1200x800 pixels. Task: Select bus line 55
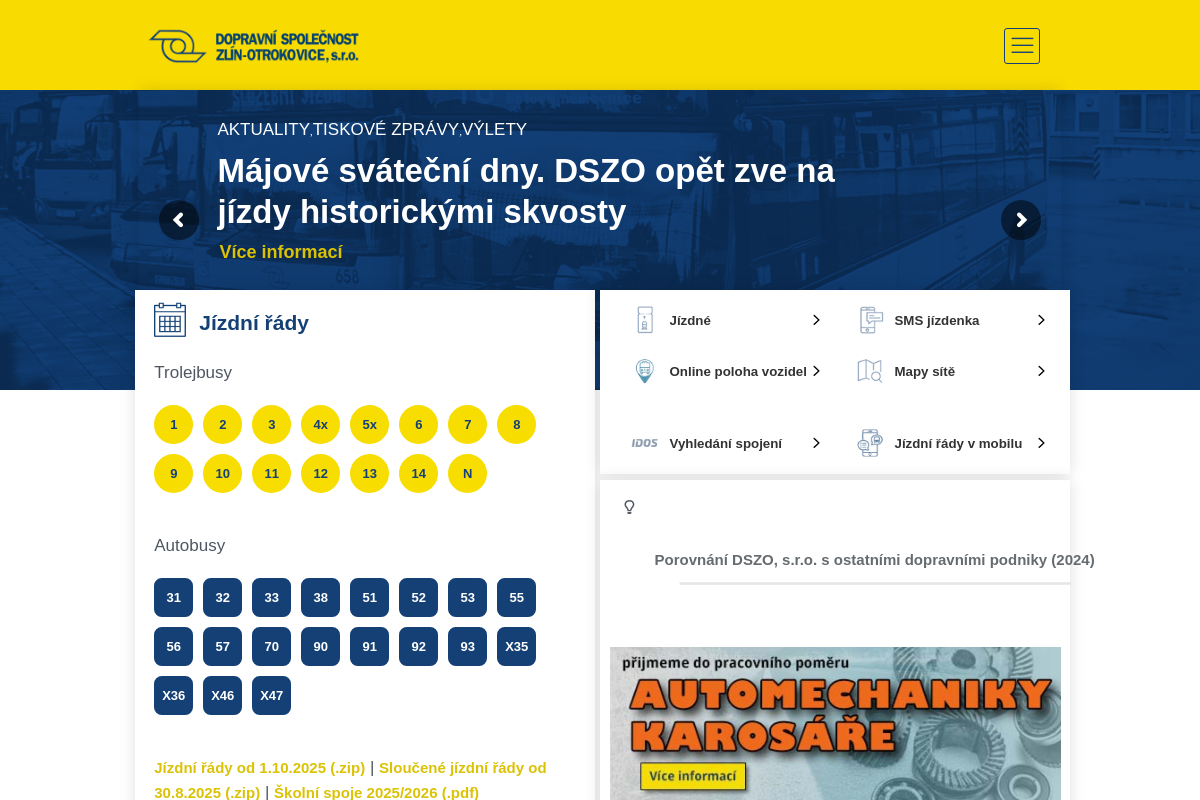516,597
